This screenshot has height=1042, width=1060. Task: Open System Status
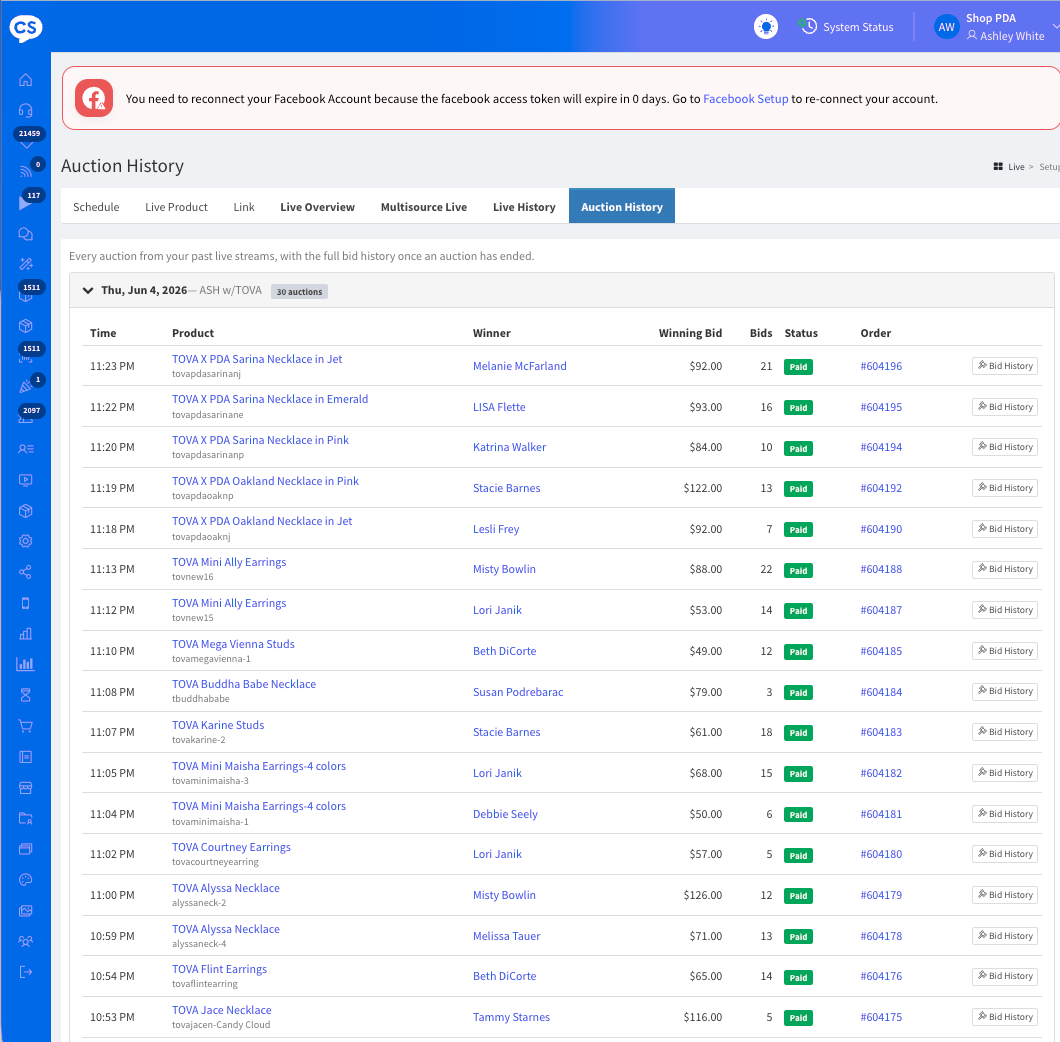click(x=847, y=27)
